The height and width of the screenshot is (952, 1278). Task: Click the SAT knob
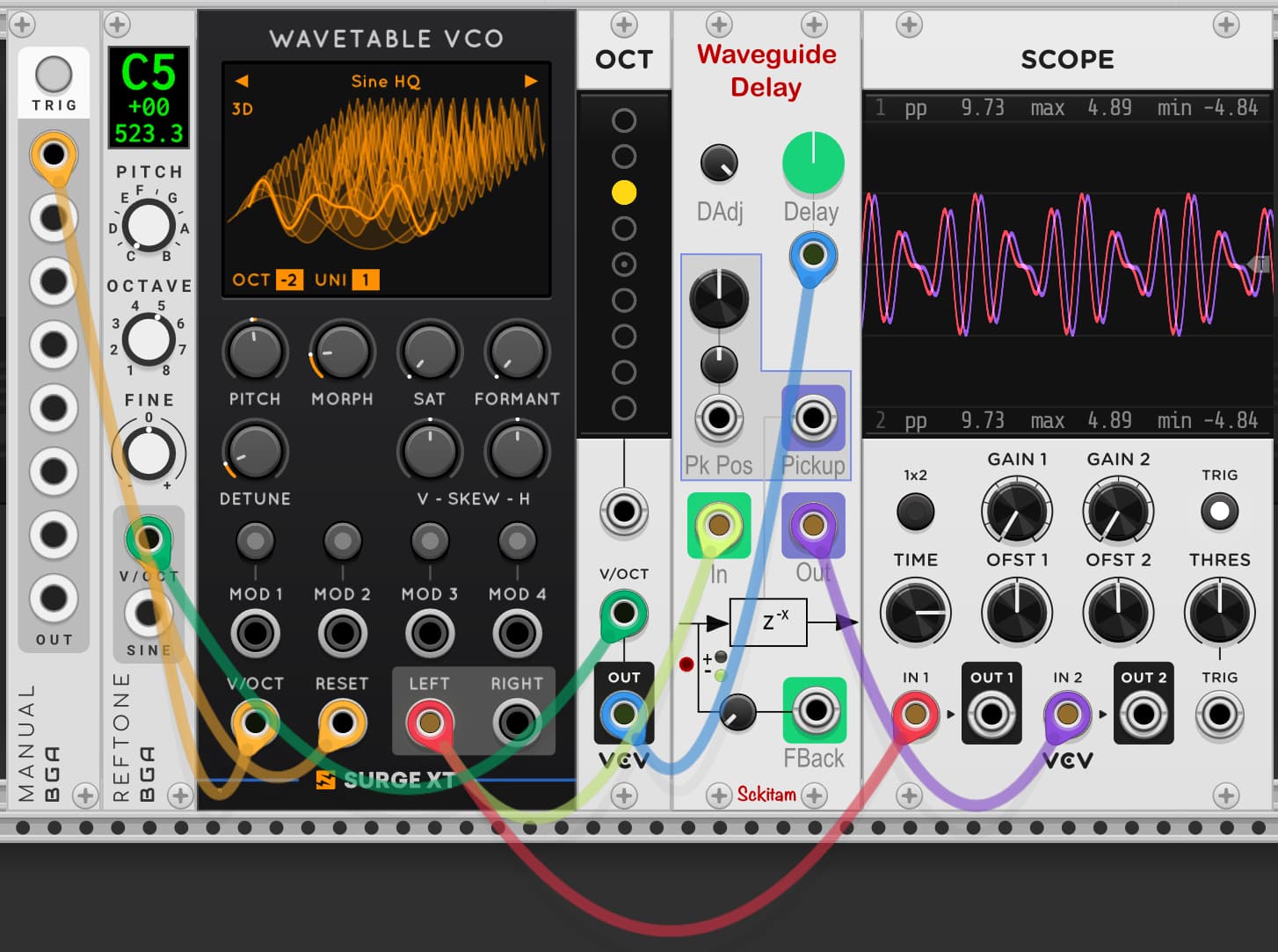click(x=429, y=351)
